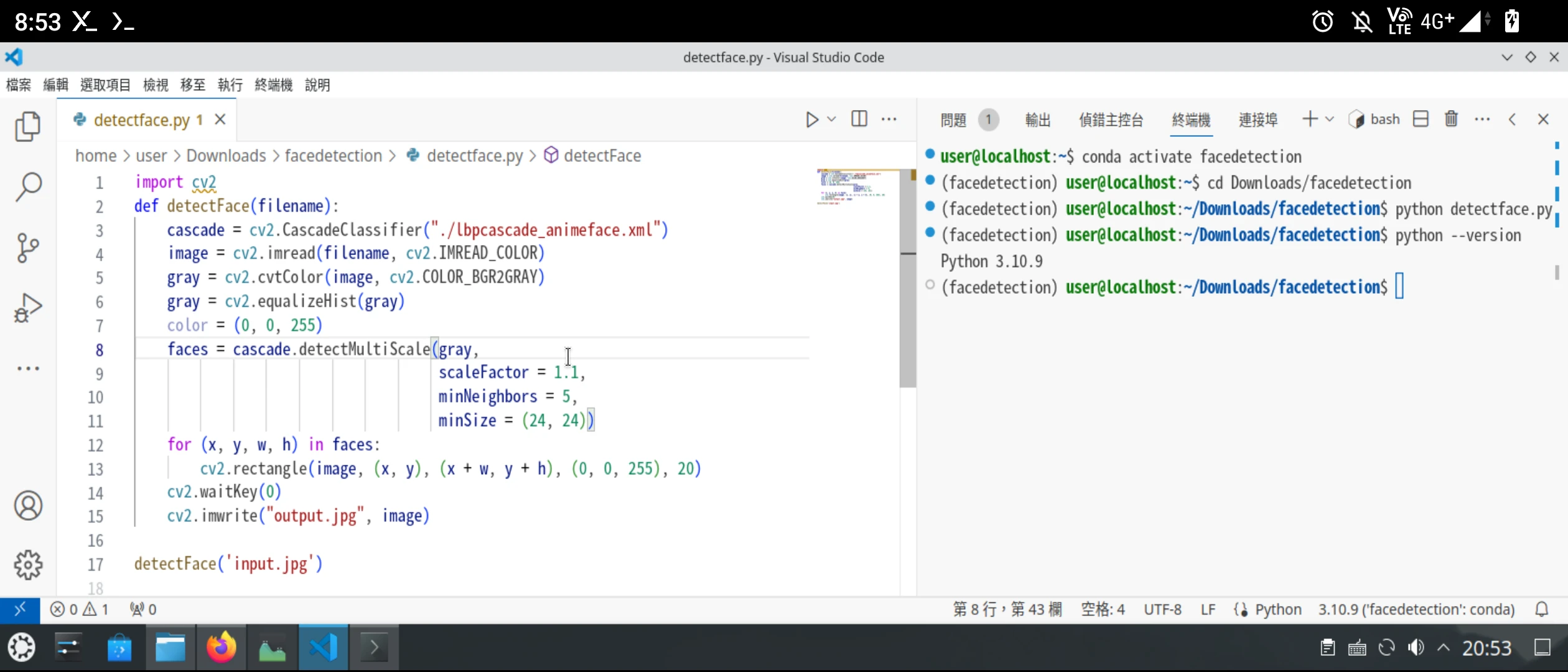This screenshot has width=1568, height=672.
Task: Split the editor to the right
Action: [859, 119]
